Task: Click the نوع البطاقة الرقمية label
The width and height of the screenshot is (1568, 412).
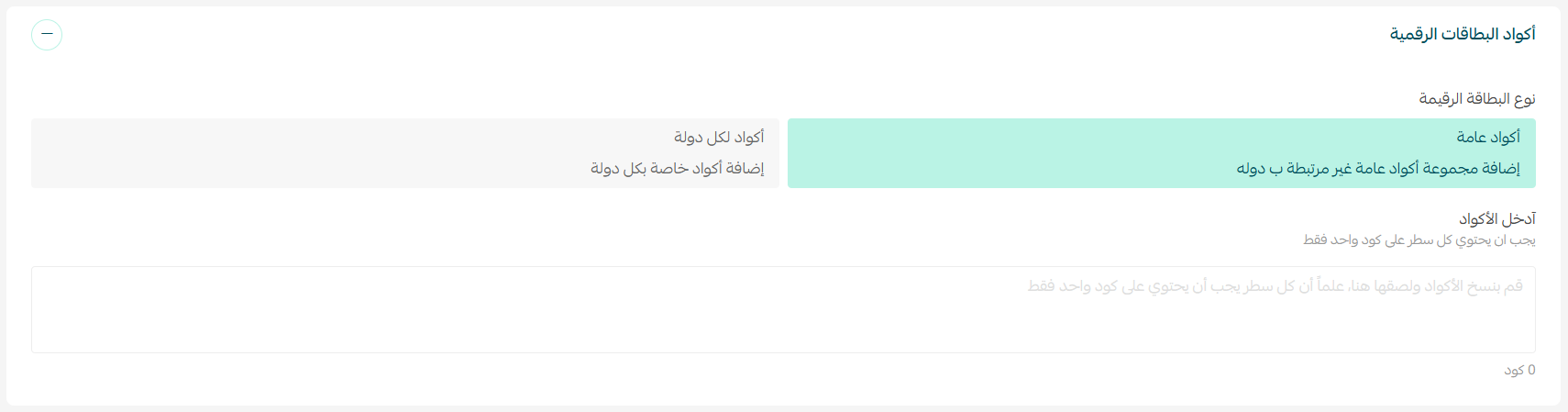Action: click(1476, 99)
